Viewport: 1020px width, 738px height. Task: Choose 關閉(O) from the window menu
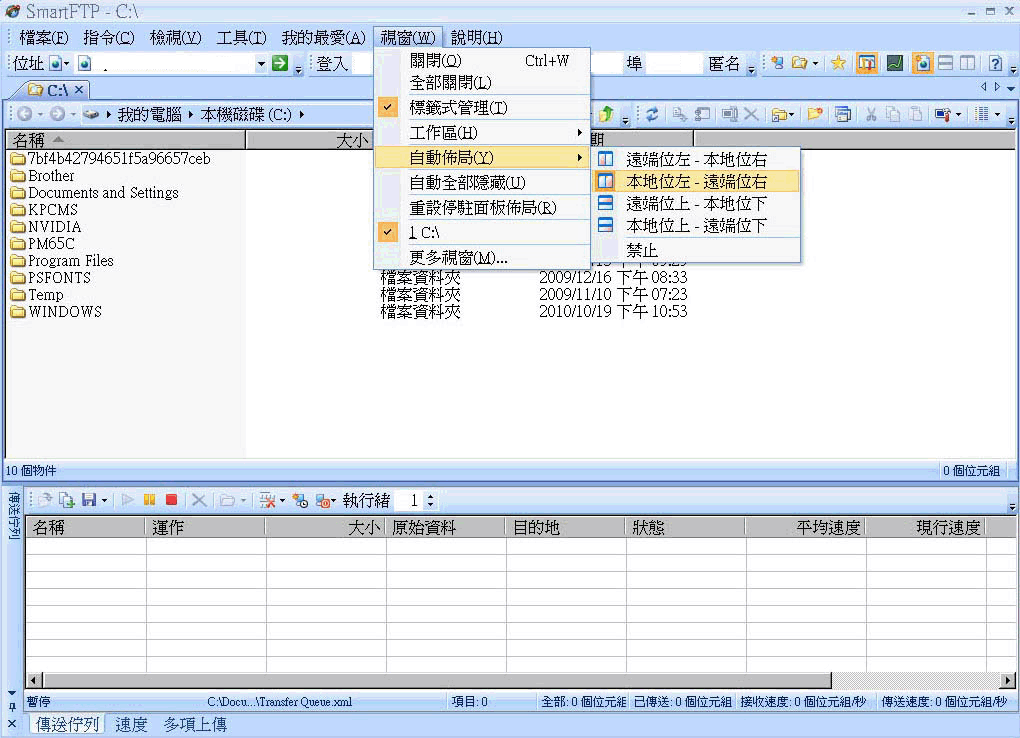pos(483,61)
